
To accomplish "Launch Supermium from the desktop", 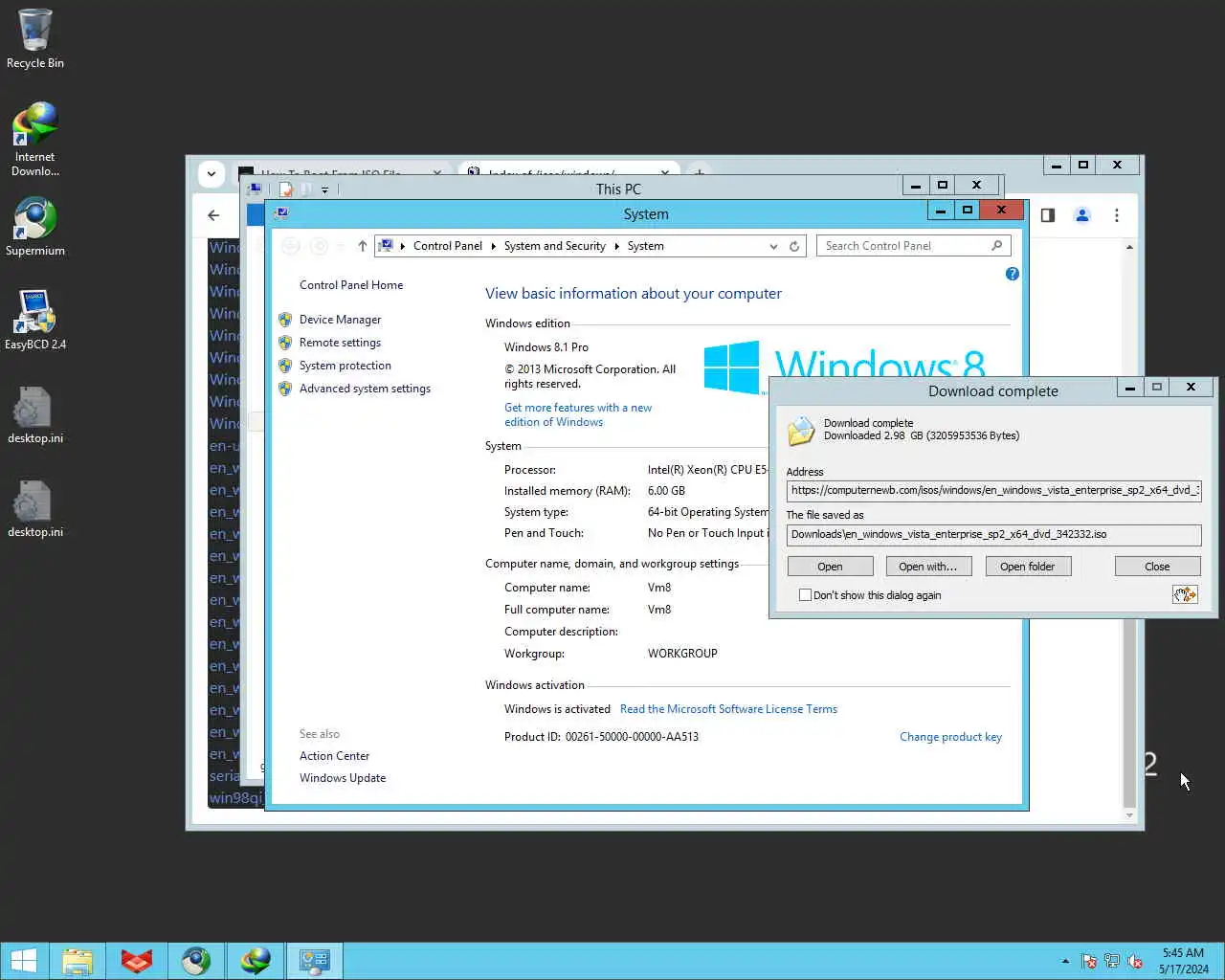I will click(35, 227).
